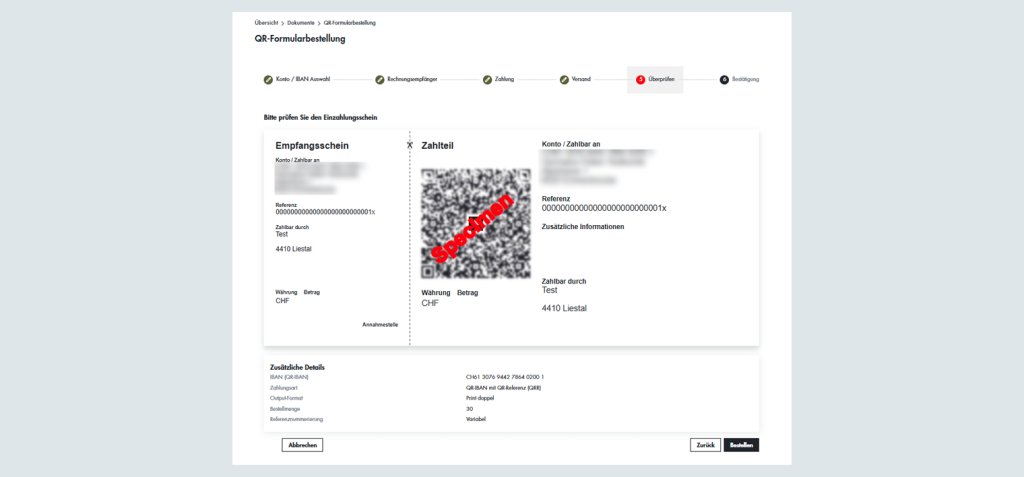
Task: Go to the Konto / IBAN Auswahl step
Action: point(303,80)
